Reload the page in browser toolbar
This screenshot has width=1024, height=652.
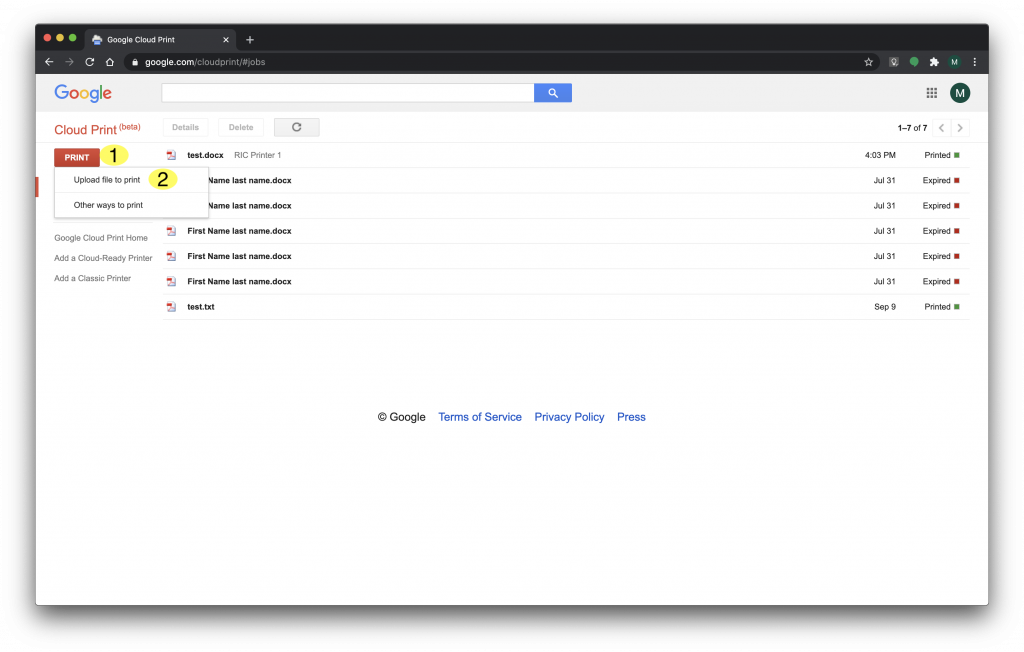[89, 62]
